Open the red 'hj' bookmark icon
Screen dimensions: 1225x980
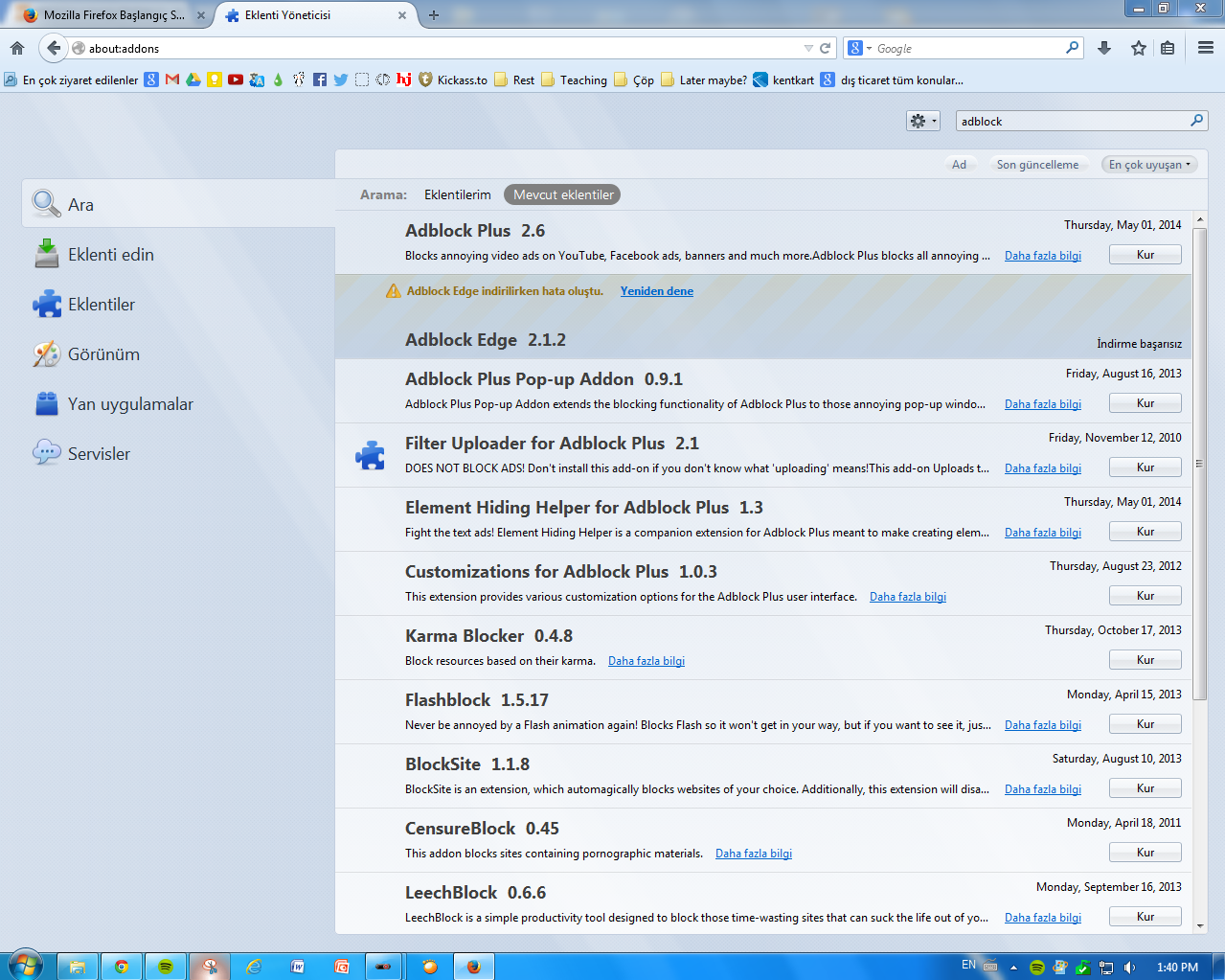404,80
